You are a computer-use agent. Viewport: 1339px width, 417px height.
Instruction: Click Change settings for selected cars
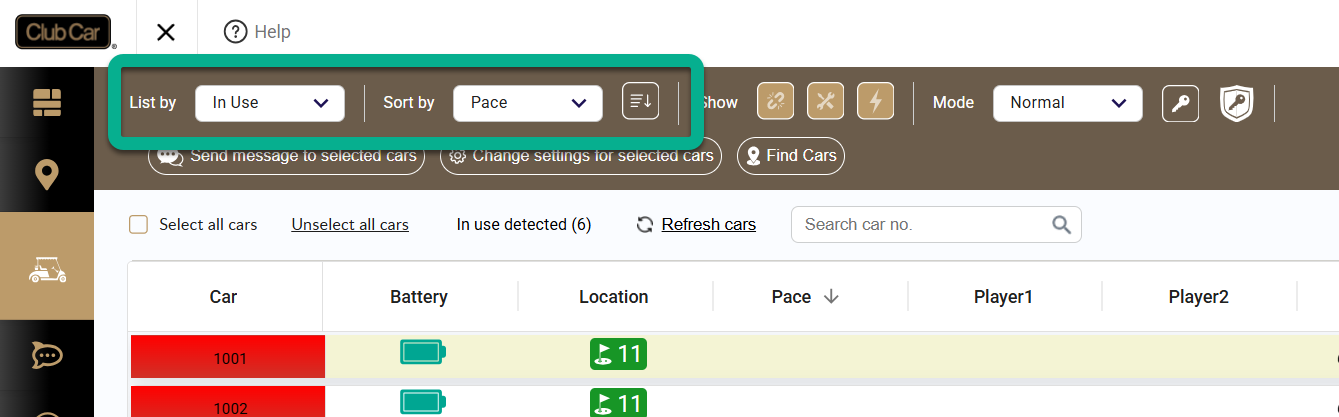(x=581, y=156)
